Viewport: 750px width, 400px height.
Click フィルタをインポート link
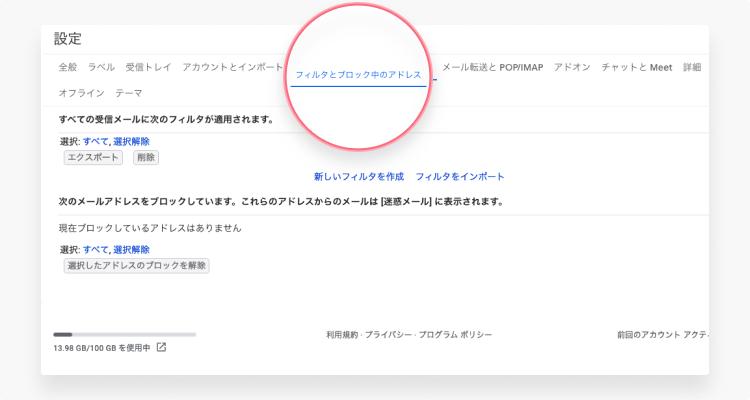point(460,177)
